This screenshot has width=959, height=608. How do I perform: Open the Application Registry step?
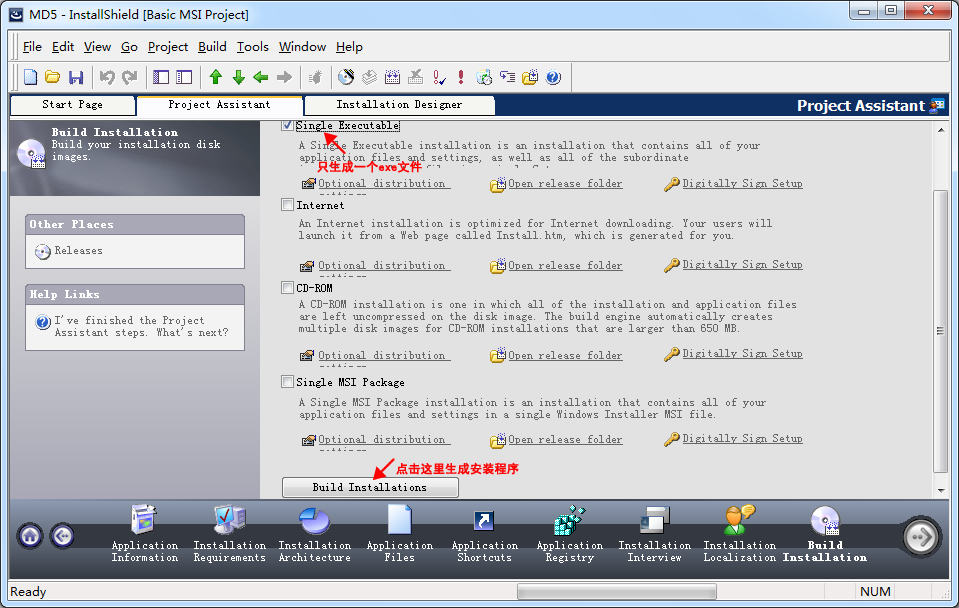point(569,533)
